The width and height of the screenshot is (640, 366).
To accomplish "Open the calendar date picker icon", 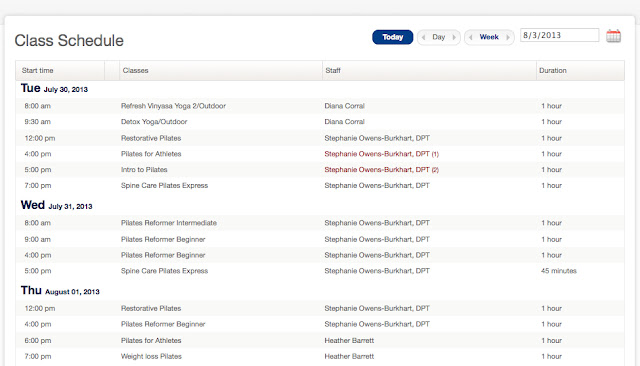I will point(613,36).
